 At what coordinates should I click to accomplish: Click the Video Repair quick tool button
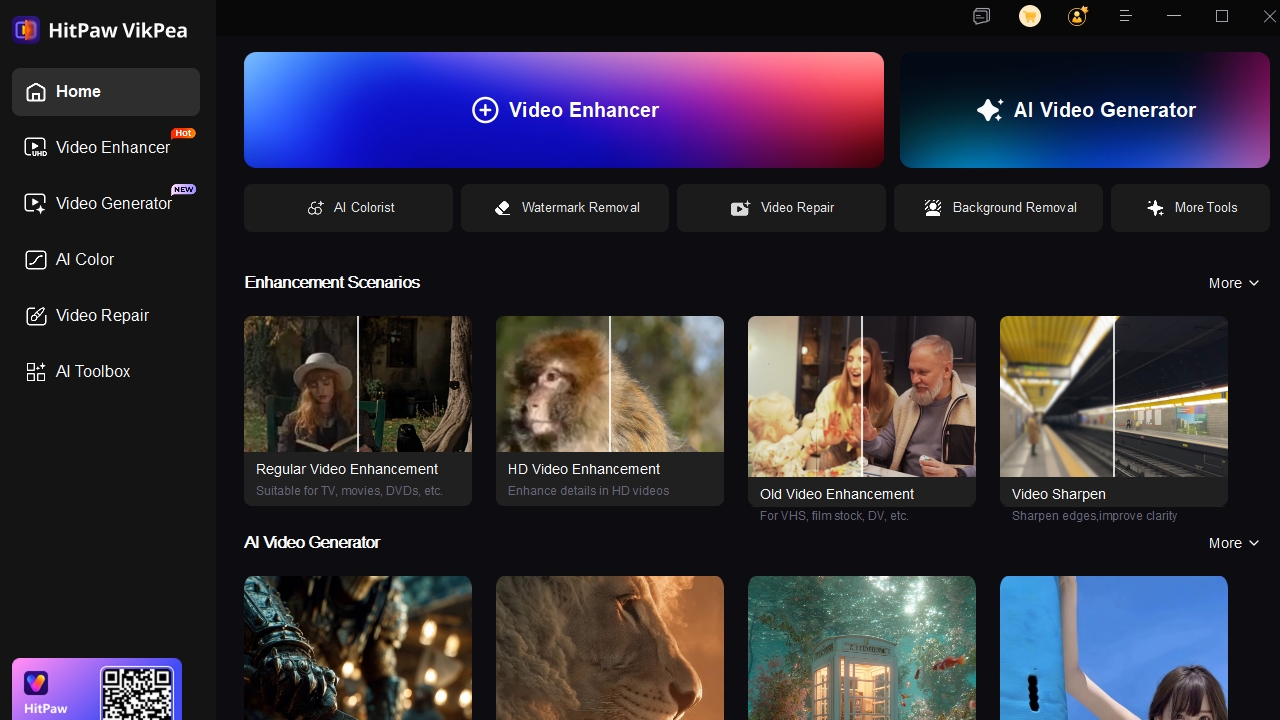[781, 208]
